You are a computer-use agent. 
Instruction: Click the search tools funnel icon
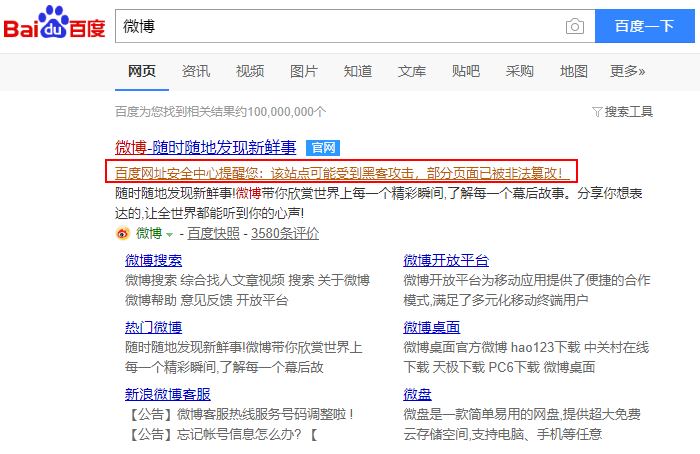597,112
